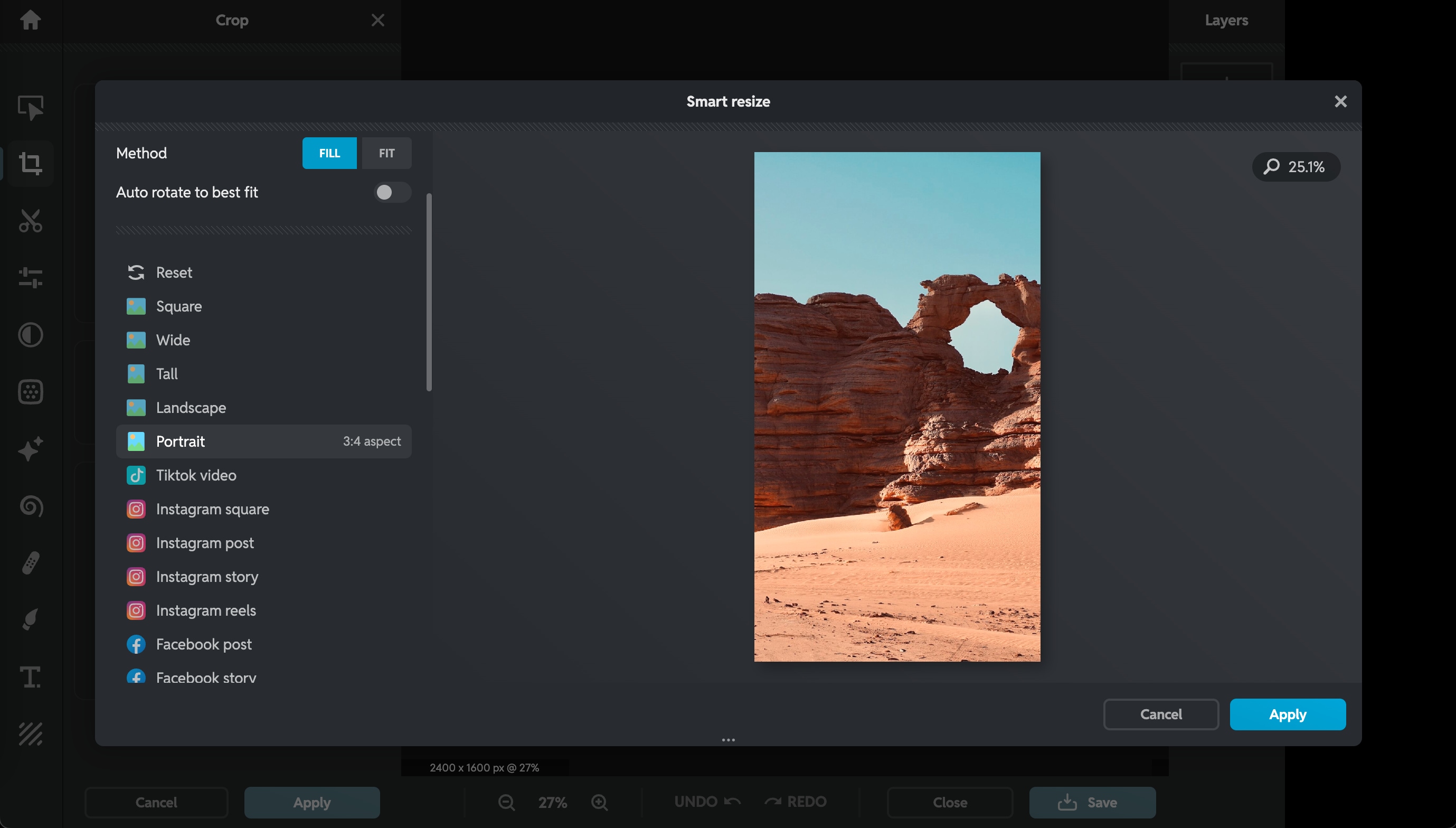Click the desert arch preview image

pos(897,407)
